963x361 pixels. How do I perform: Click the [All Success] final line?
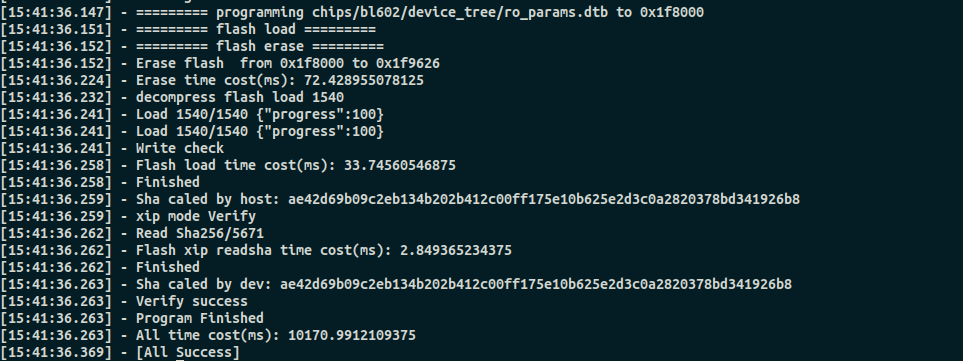click(x=188, y=352)
